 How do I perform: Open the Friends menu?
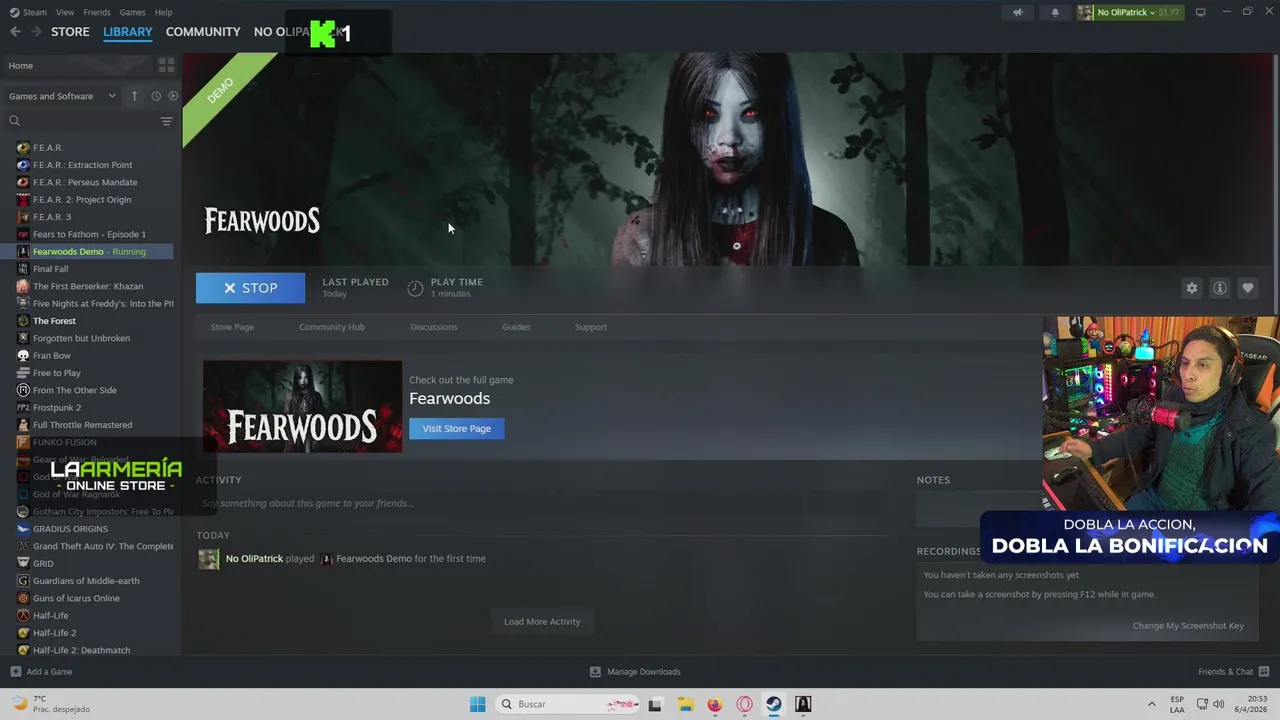97,12
